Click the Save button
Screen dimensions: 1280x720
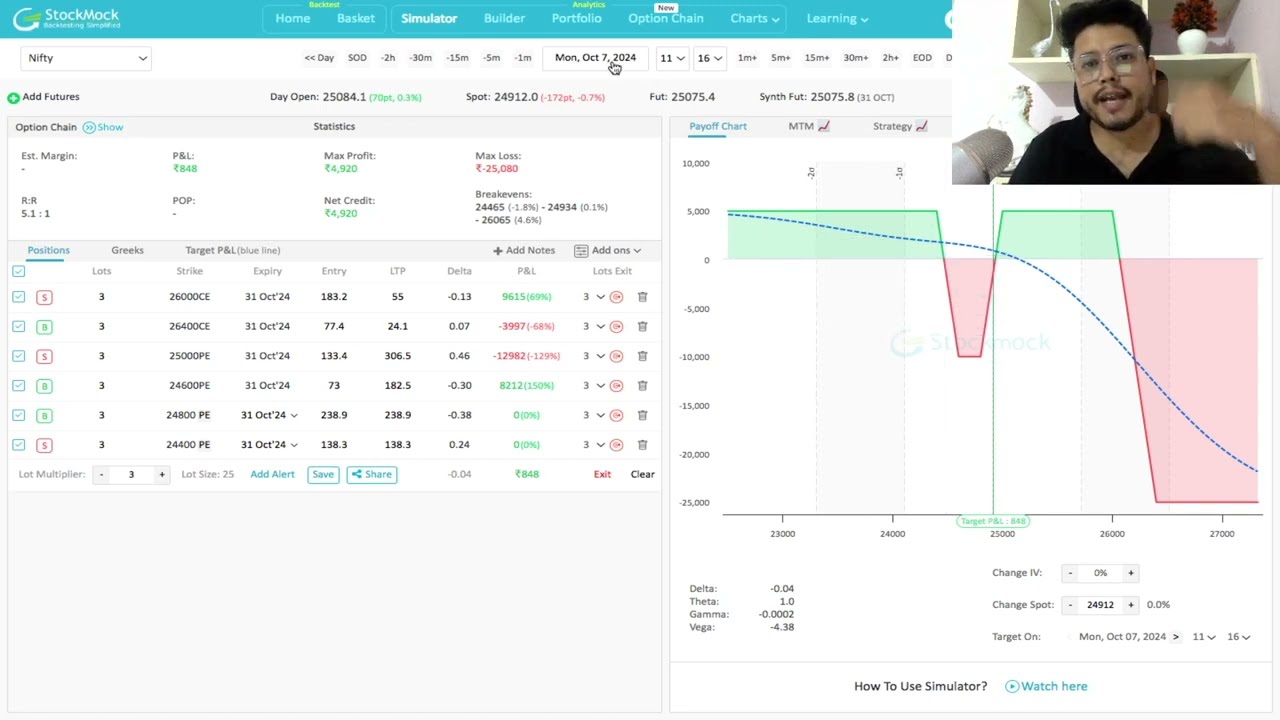click(x=323, y=474)
